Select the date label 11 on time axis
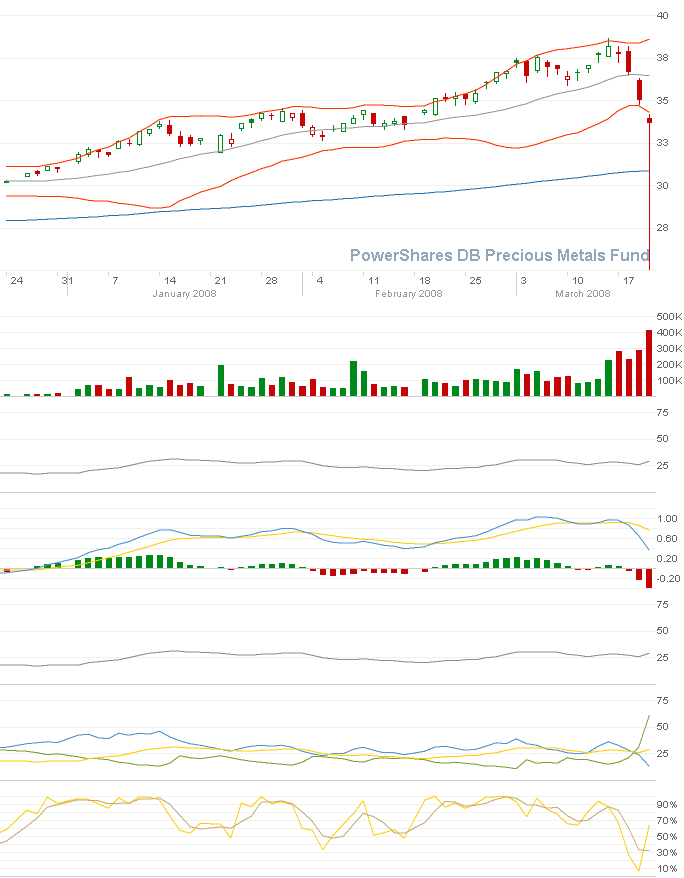 click(x=373, y=281)
